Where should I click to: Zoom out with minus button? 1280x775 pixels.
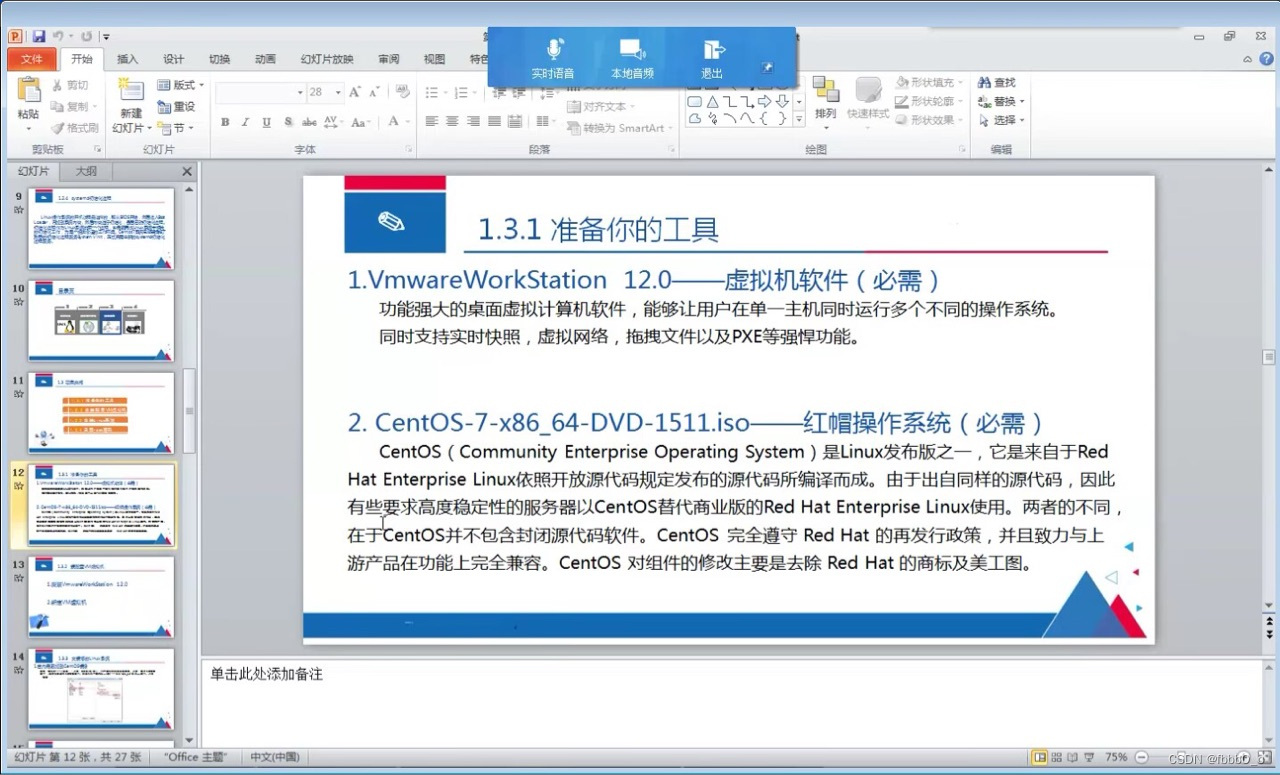pos(1143,758)
